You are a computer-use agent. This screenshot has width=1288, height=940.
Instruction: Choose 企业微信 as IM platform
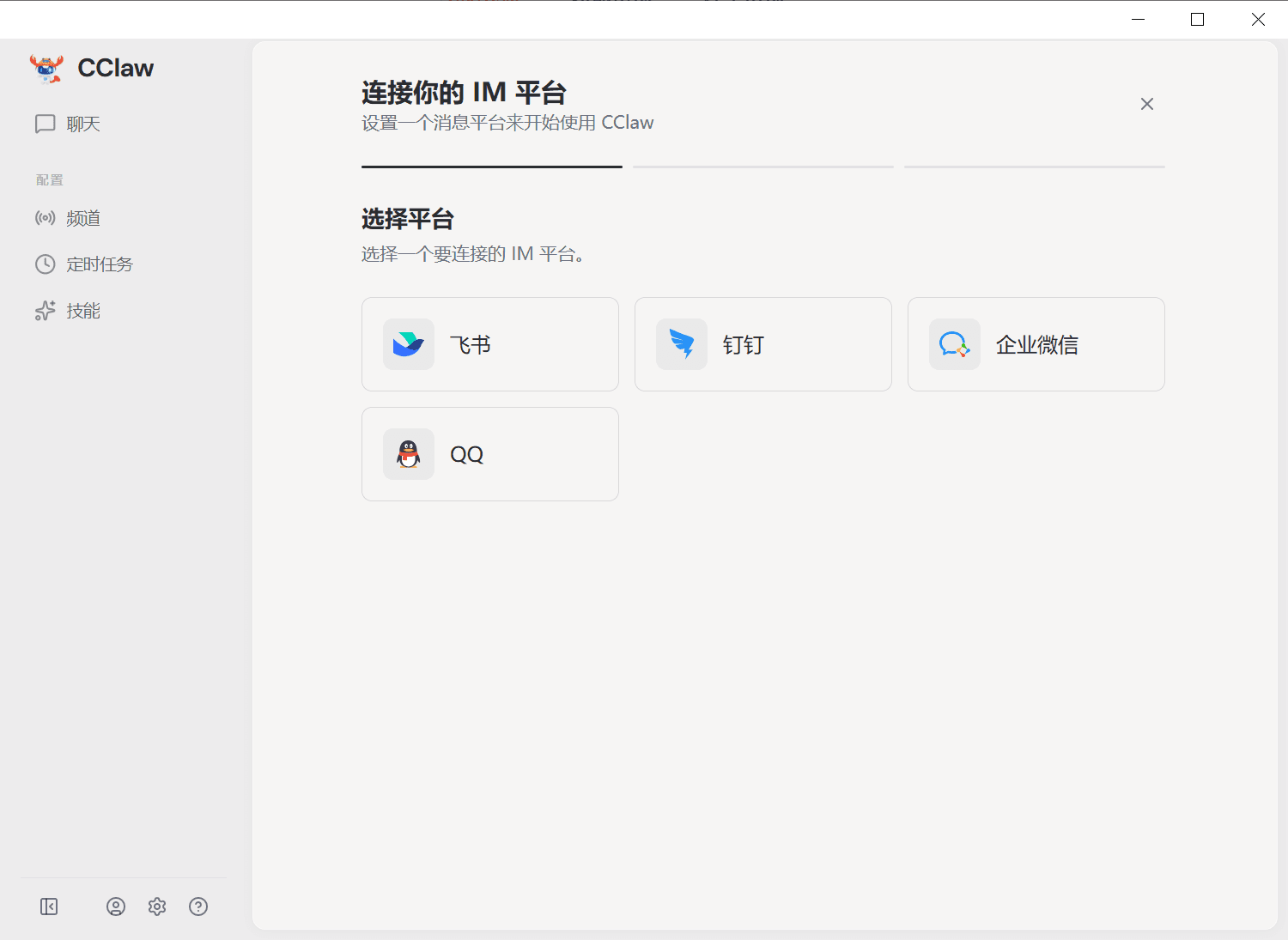(1036, 344)
